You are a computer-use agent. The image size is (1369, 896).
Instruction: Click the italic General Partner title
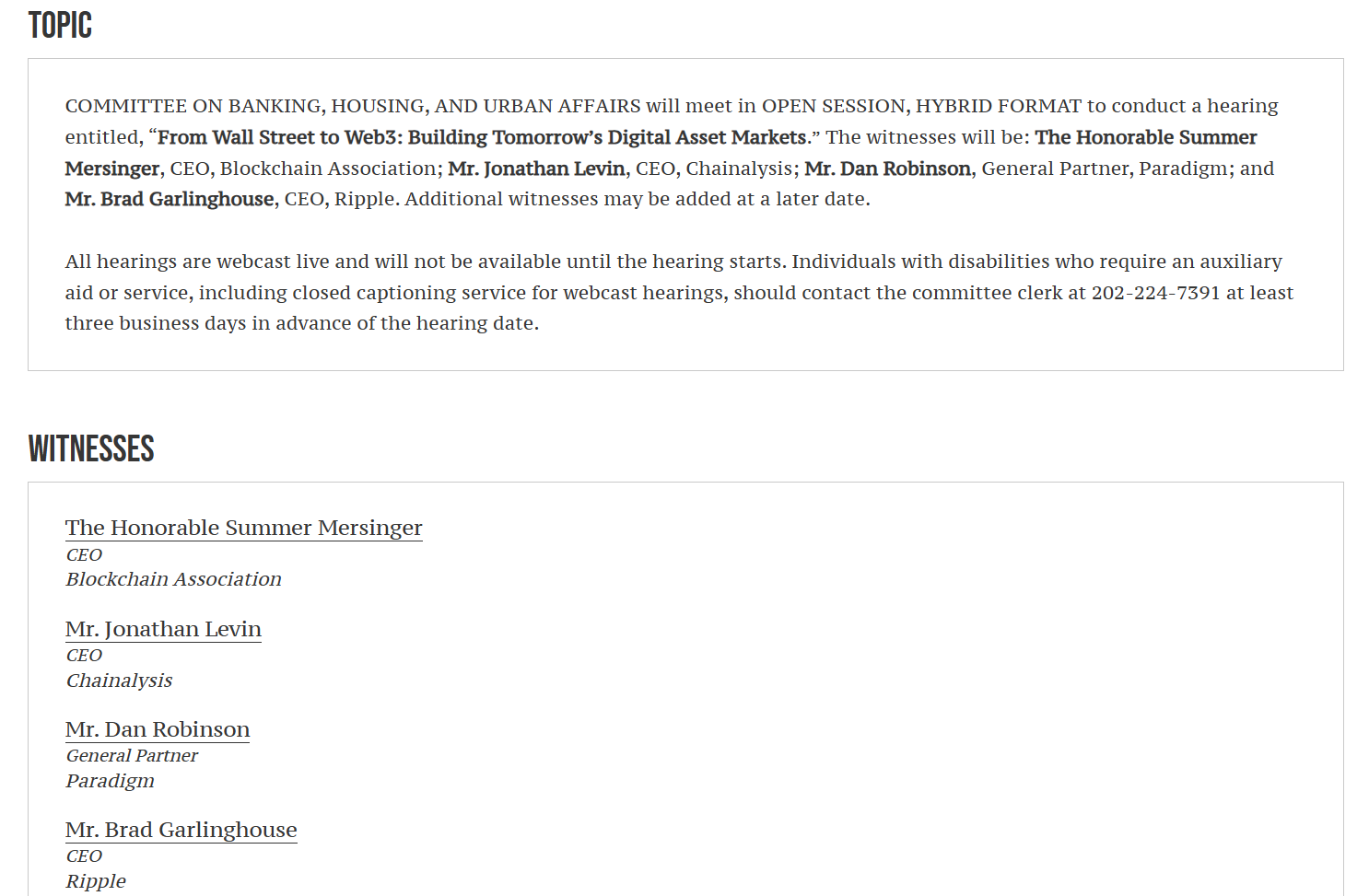click(132, 755)
